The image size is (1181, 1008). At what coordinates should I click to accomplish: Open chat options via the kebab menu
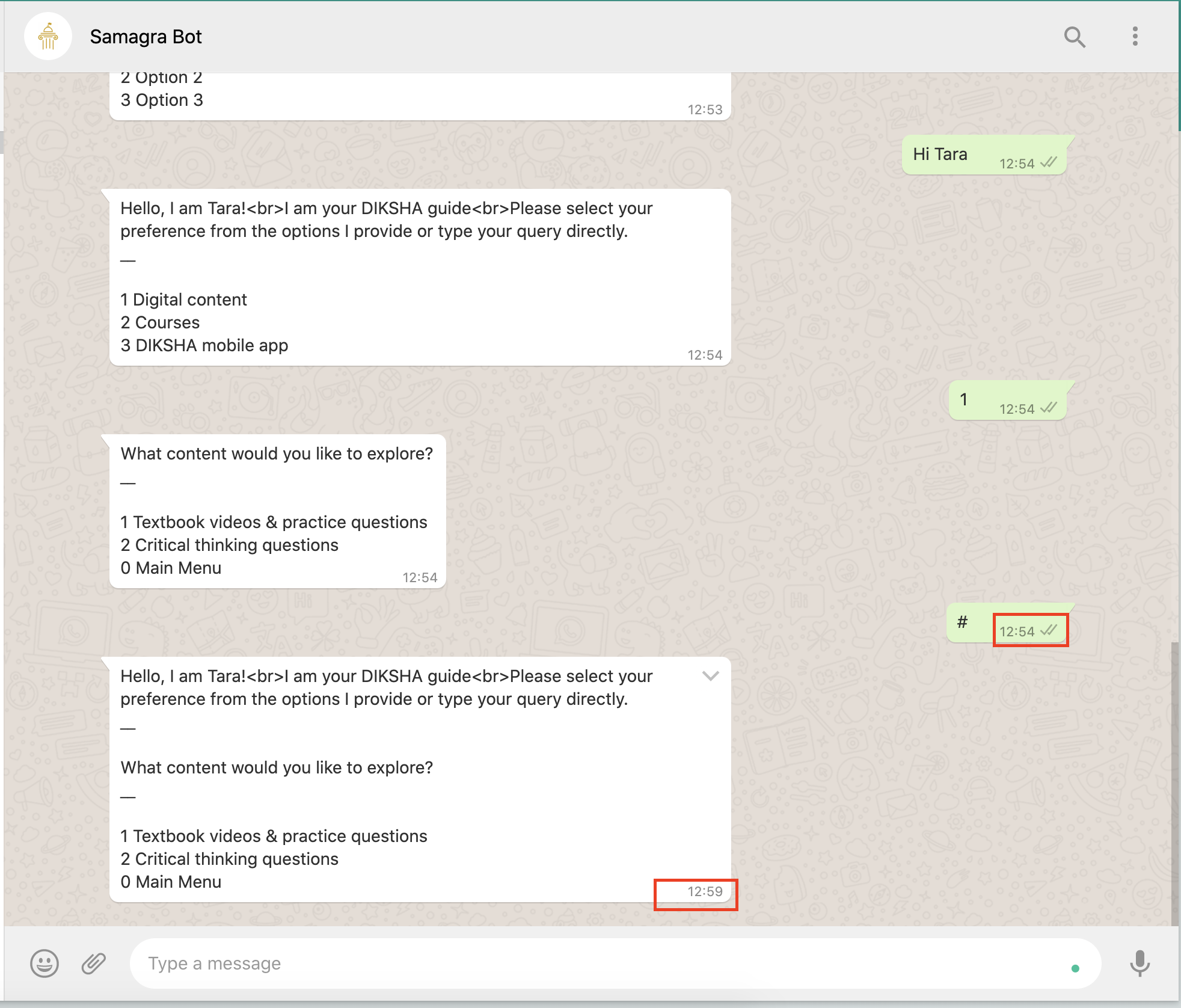(1135, 37)
